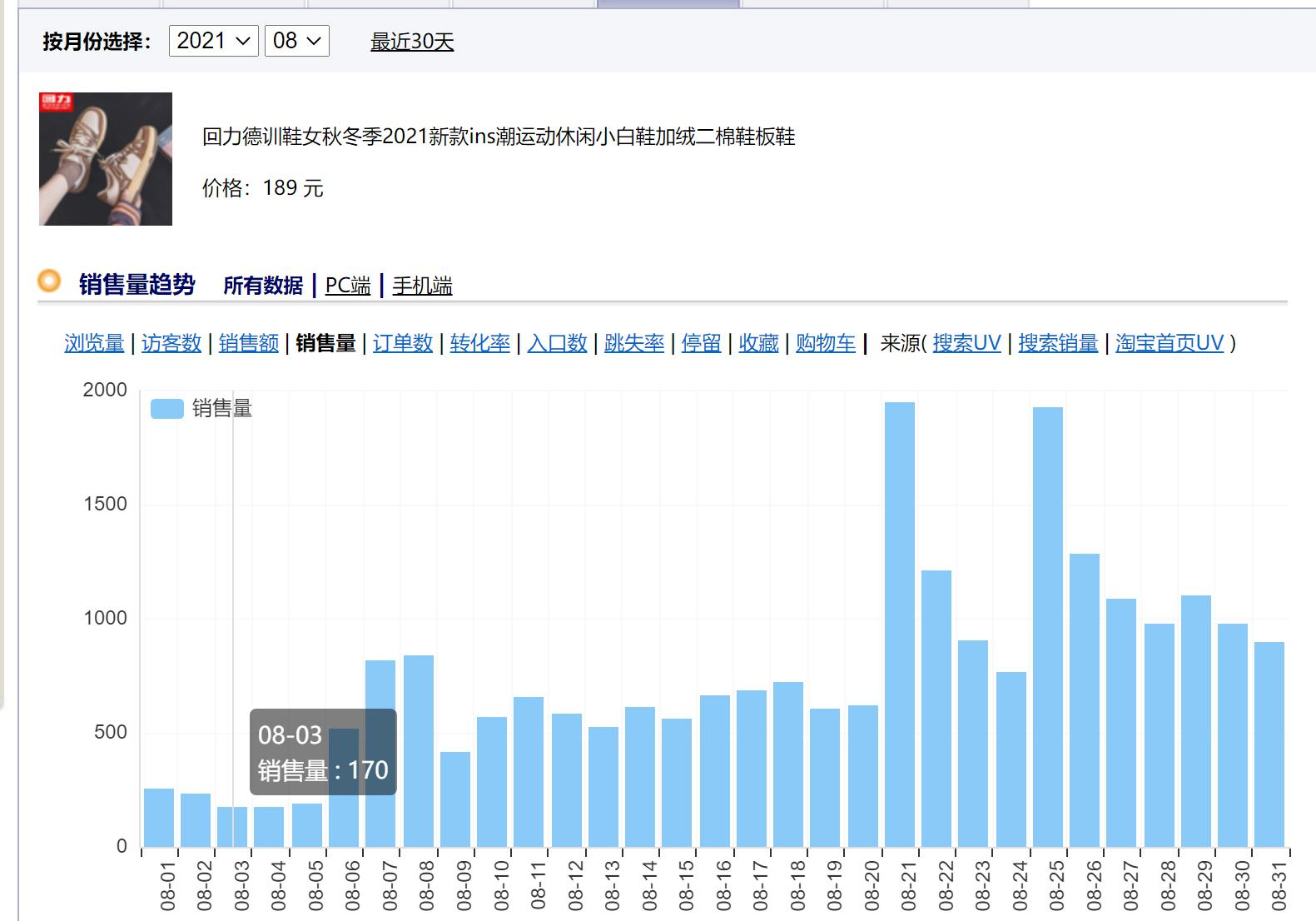Click the orange circle icon beside 销售量趋势
The image size is (1316, 921).
pyautogui.click(x=49, y=281)
